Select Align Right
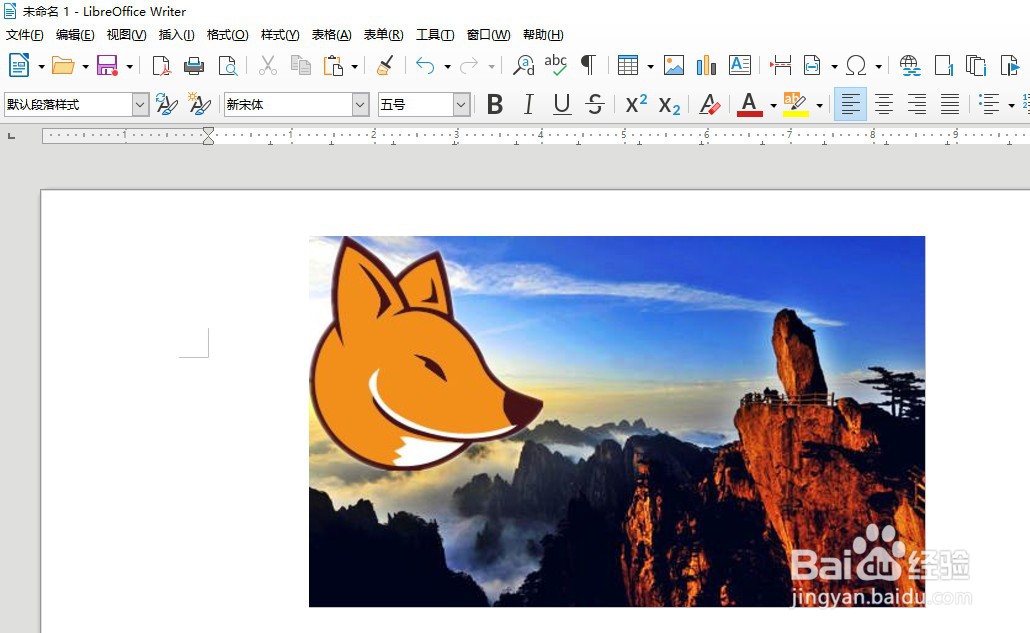1030x633 pixels. tap(916, 104)
